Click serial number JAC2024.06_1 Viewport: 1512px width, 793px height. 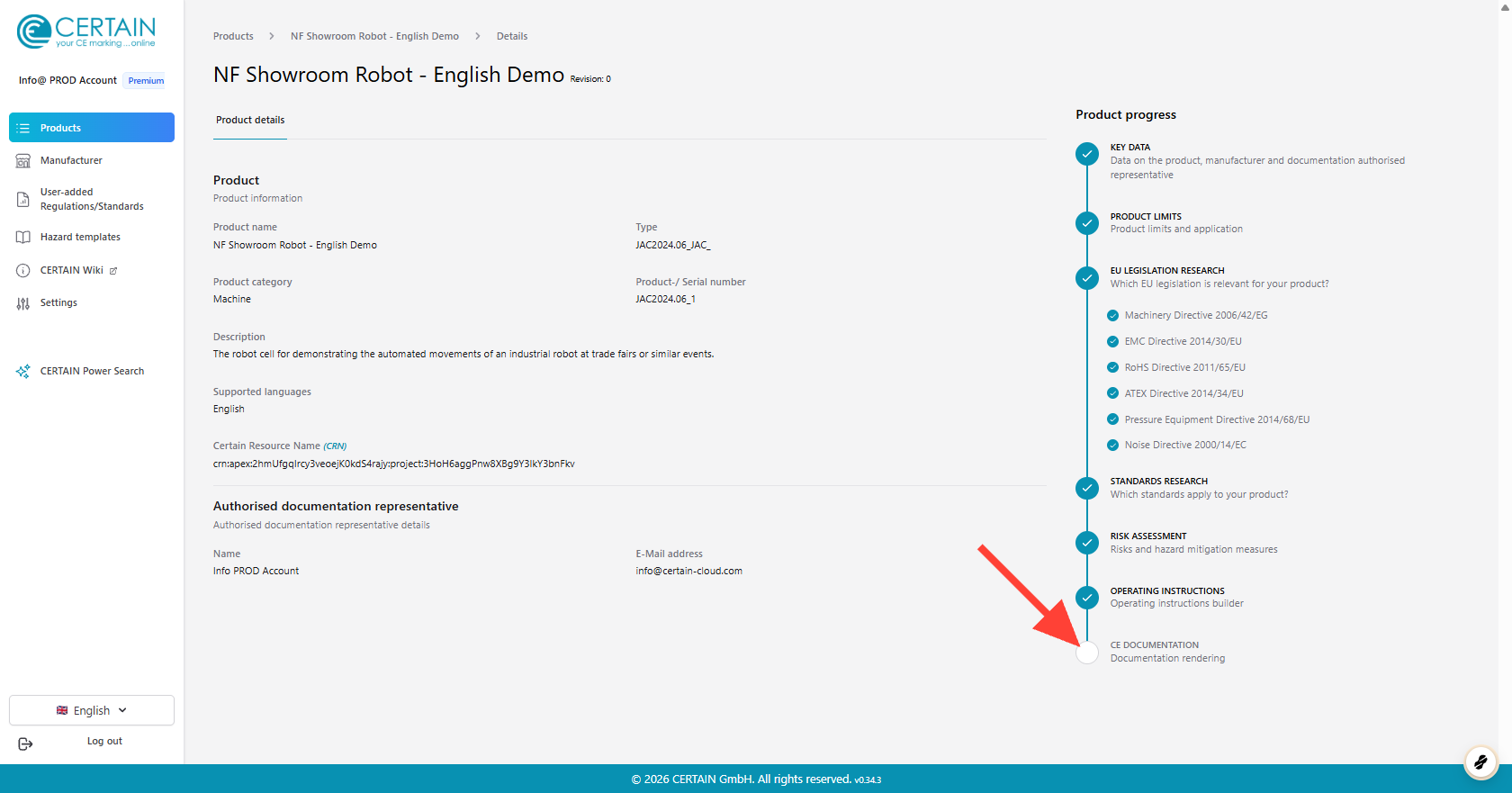coord(666,300)
